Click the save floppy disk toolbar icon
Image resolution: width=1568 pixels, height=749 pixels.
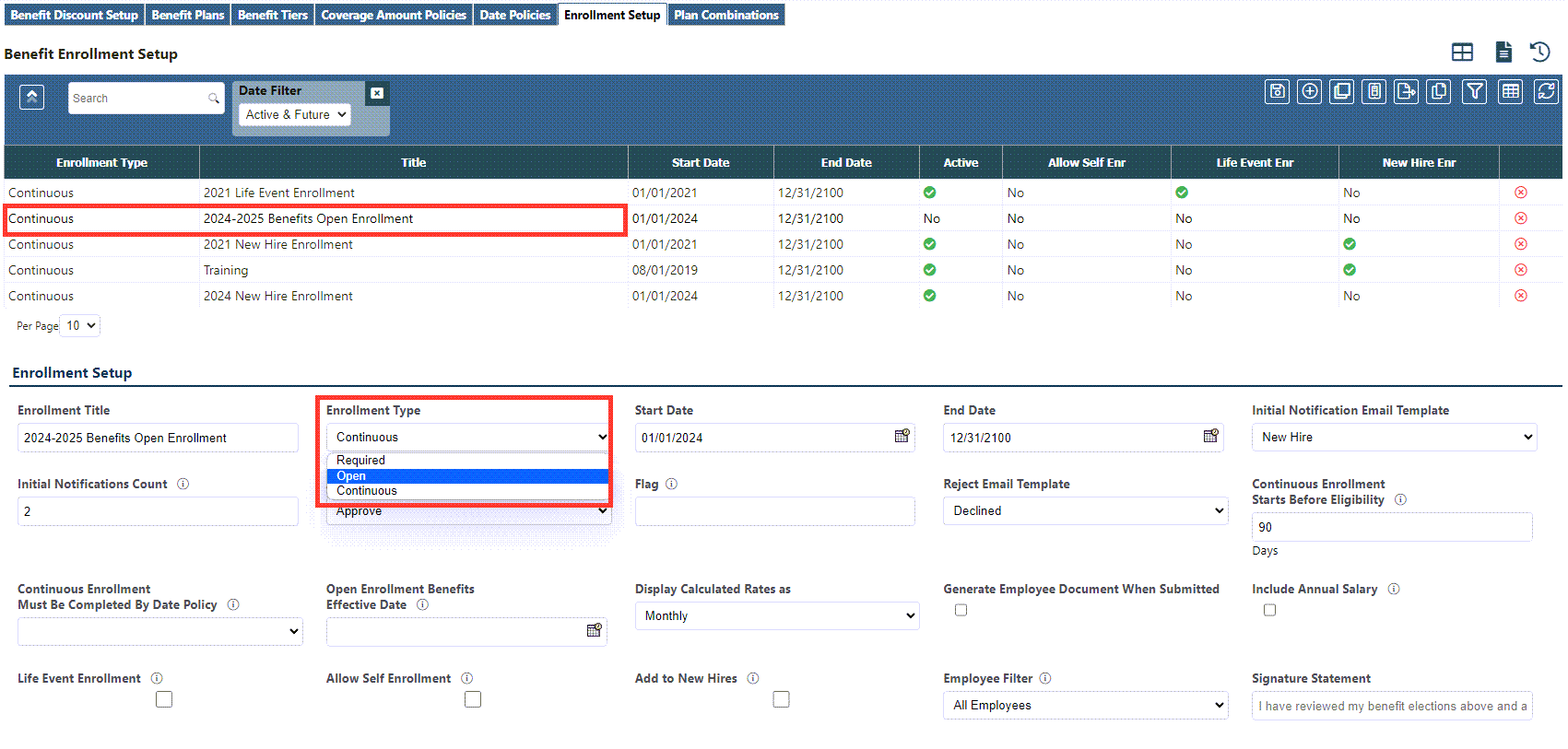1277,91
